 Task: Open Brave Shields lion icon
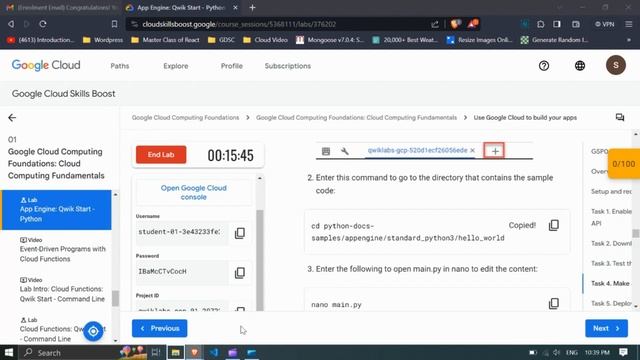tap(456, 24)
